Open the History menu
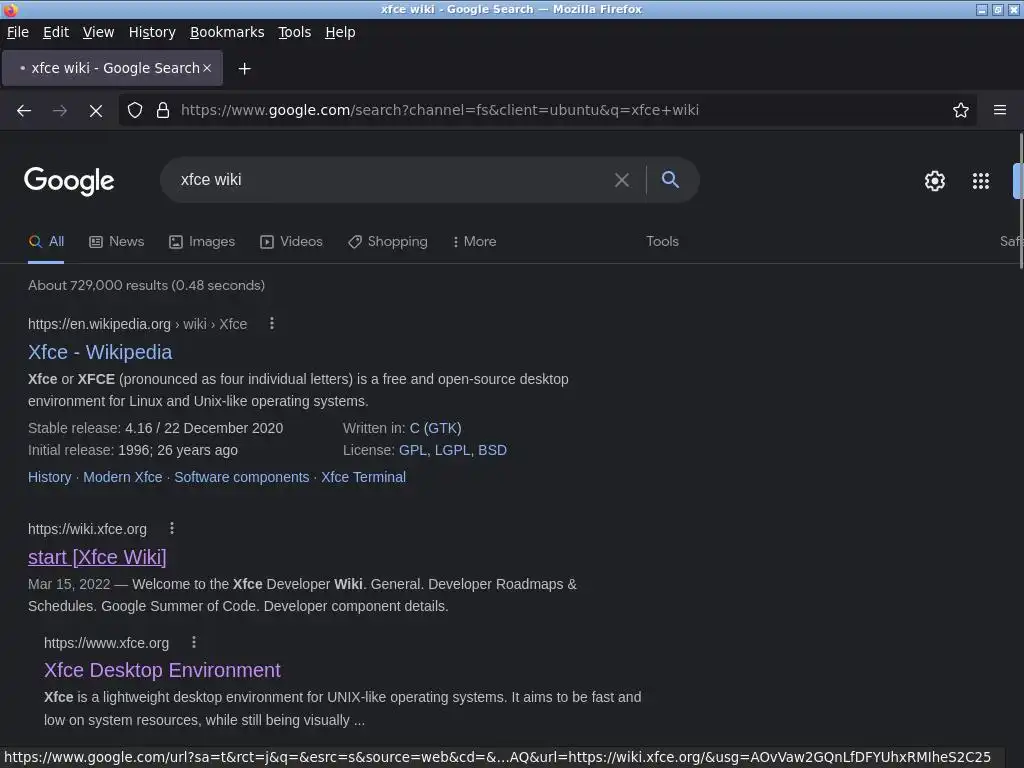The height and width of the screenshot is (768, 1024). [x=152, y=32]
